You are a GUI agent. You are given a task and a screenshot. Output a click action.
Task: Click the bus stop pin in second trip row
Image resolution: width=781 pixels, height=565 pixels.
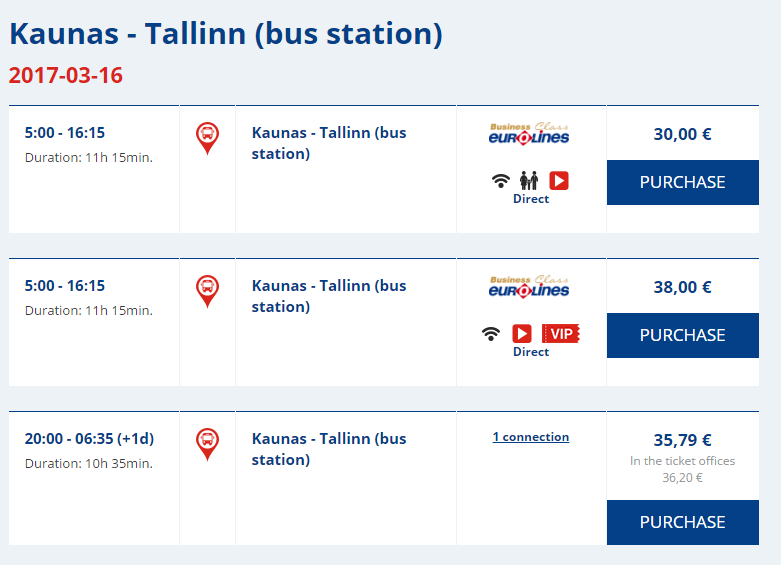point(207,291)
